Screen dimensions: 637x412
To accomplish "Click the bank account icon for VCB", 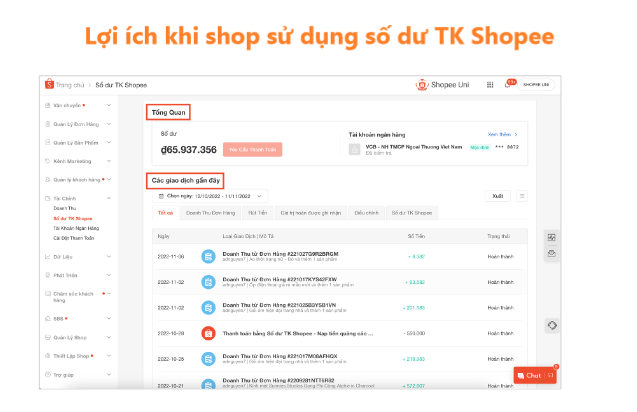I will coord(354,150).
